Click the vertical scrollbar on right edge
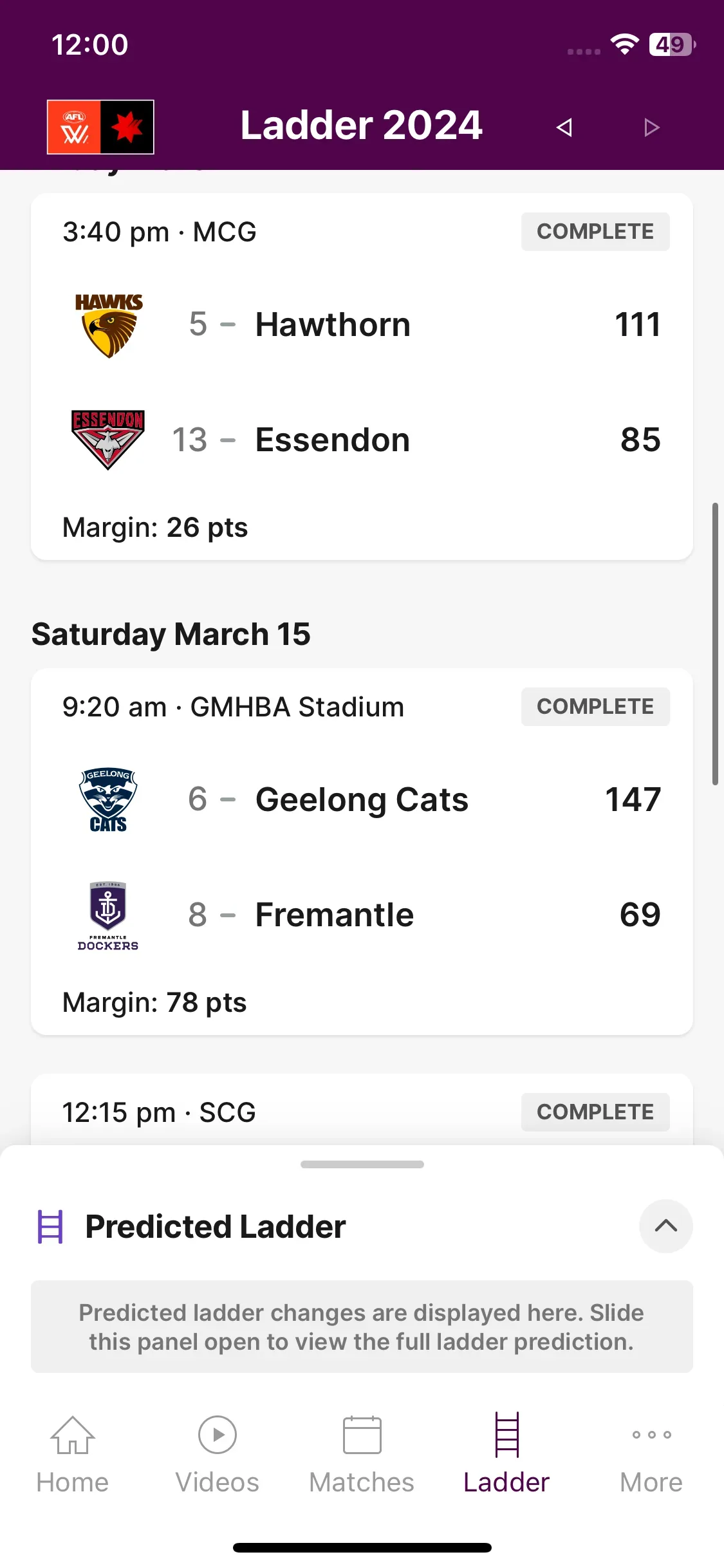Image resolution: width=724 pixels, height=1568 pixels. coord(715,644)
